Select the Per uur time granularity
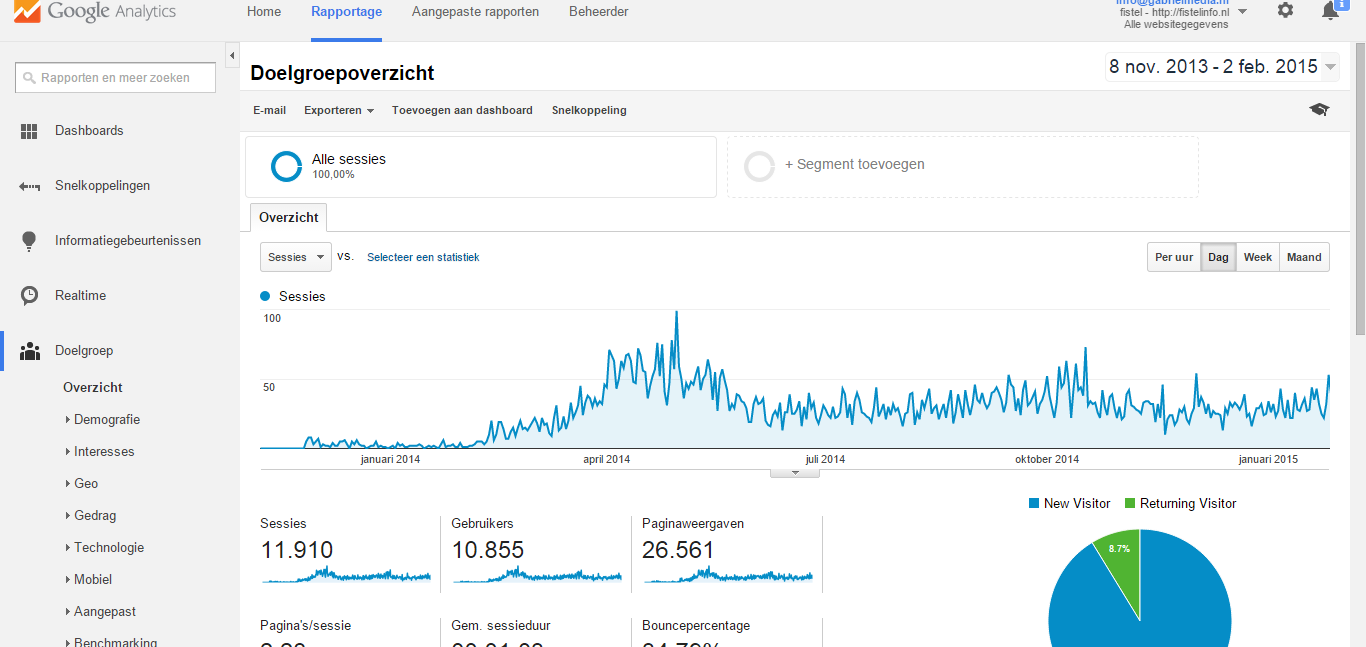This screenshot has height=647, width=1366. 1174,257
